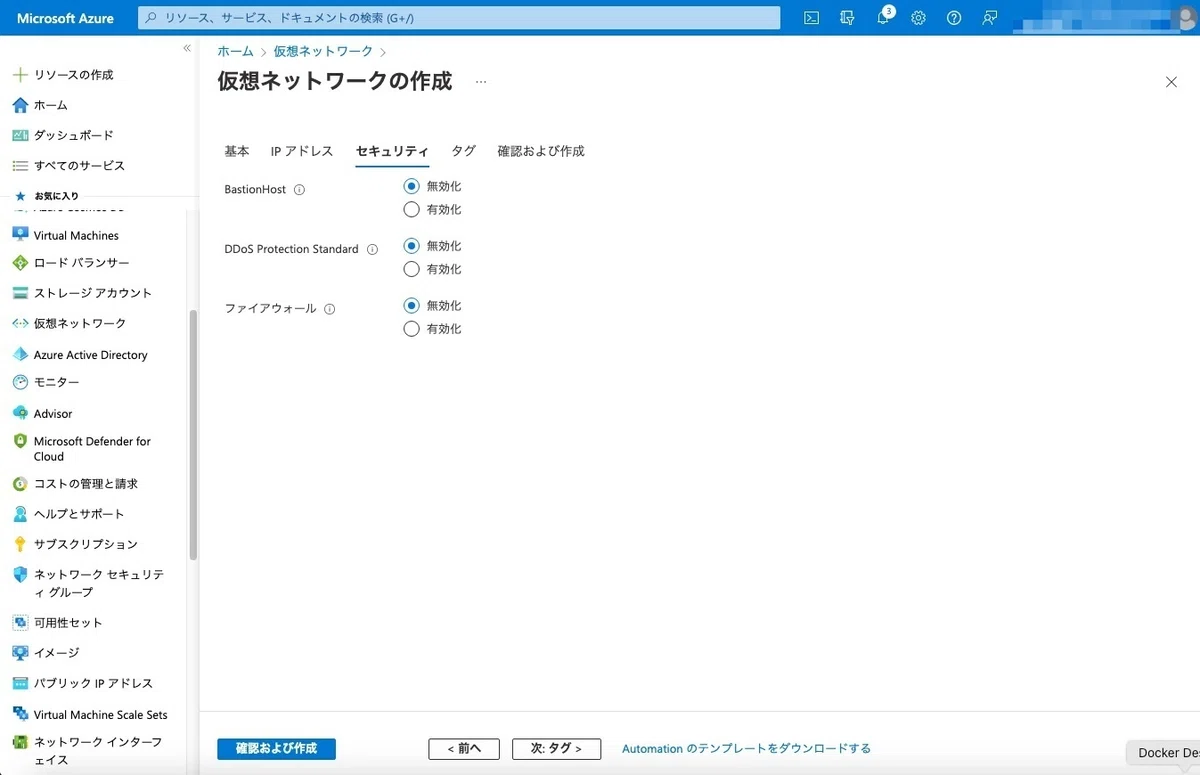Select 有効化 for DDoS Protection Standard
The width and height of the screenshot is (1200, 775).
pos(411,269)
